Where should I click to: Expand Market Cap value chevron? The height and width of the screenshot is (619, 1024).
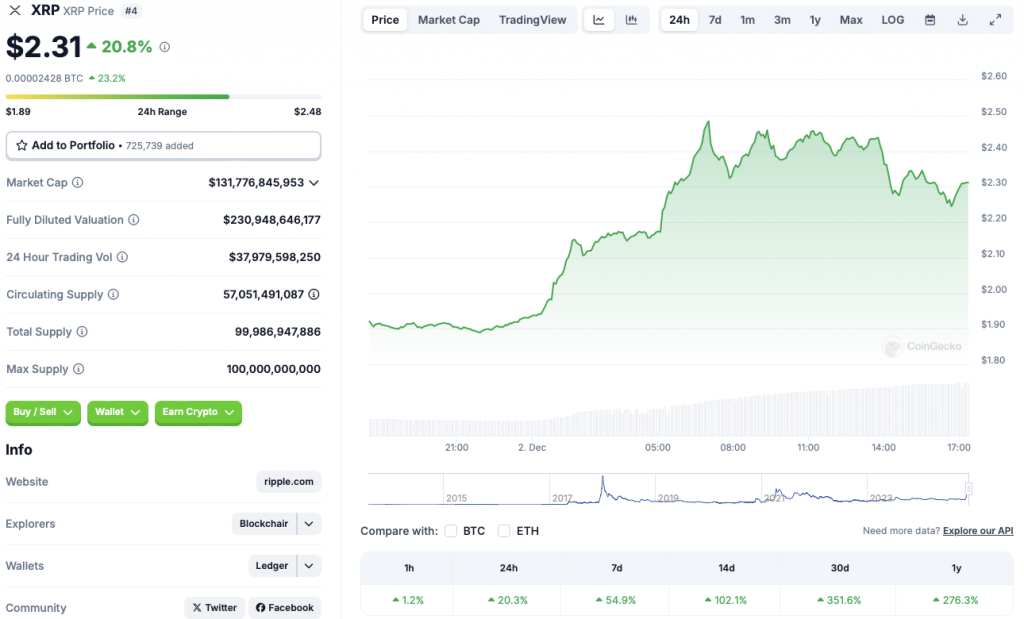click(x=314, y=183)
